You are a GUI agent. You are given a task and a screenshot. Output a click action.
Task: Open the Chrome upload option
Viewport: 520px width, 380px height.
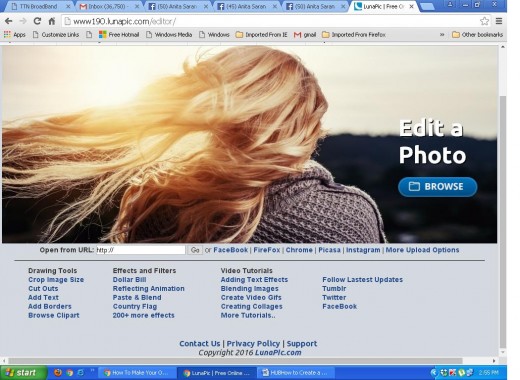point(299,250)
